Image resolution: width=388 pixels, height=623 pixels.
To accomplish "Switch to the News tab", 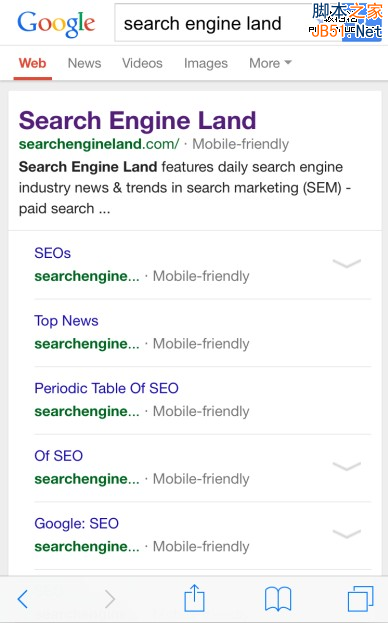I will [x=84, y=63].
